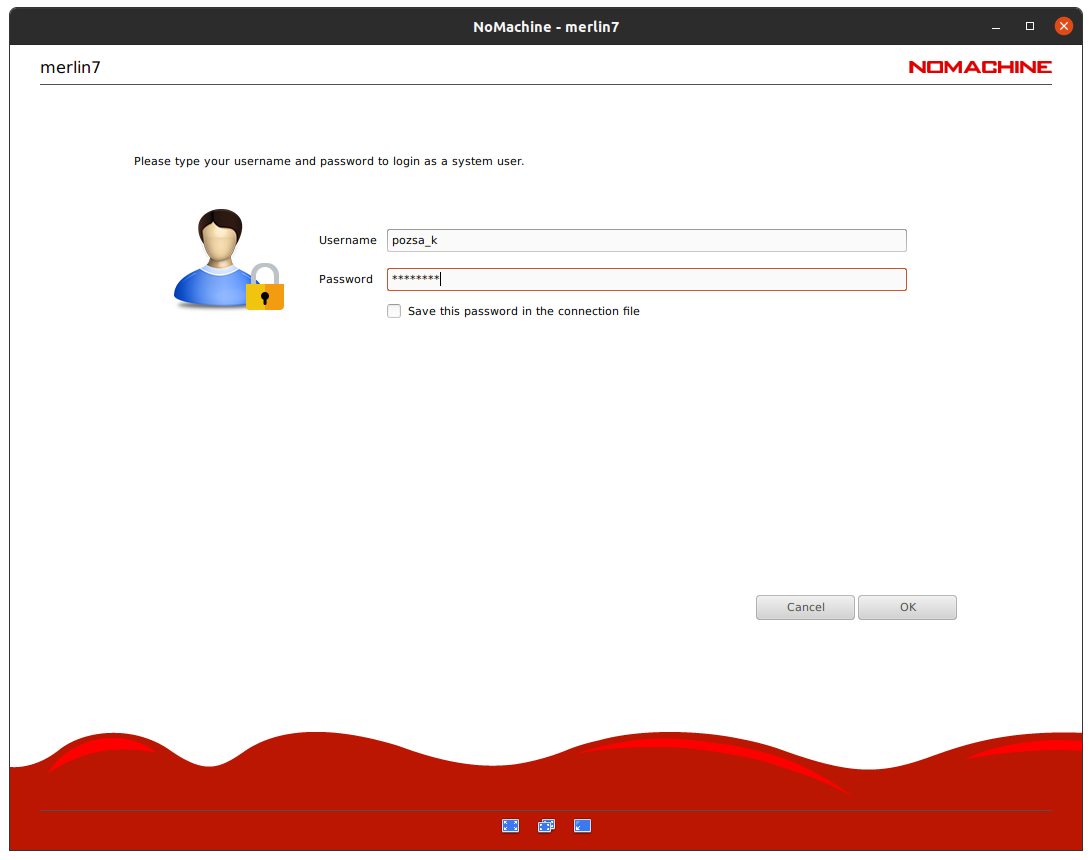Click the merlin7 session heading
The height and width of the screenshot is (860, 1092).
70,67
